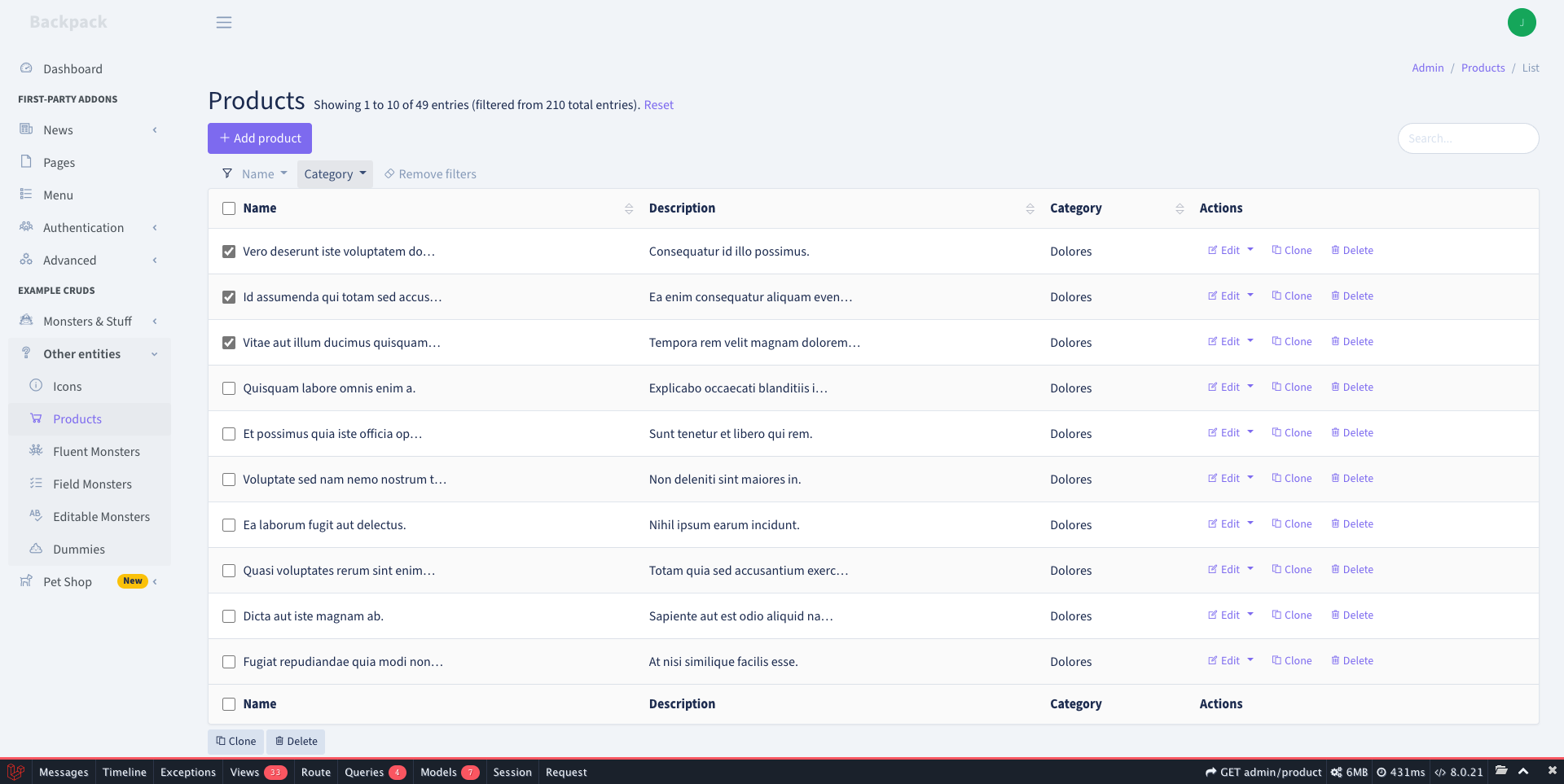The width and height of the screenshot is (1564, 784).
Task: Click the Fluent Monsters icon
Action: pos(36,450)
